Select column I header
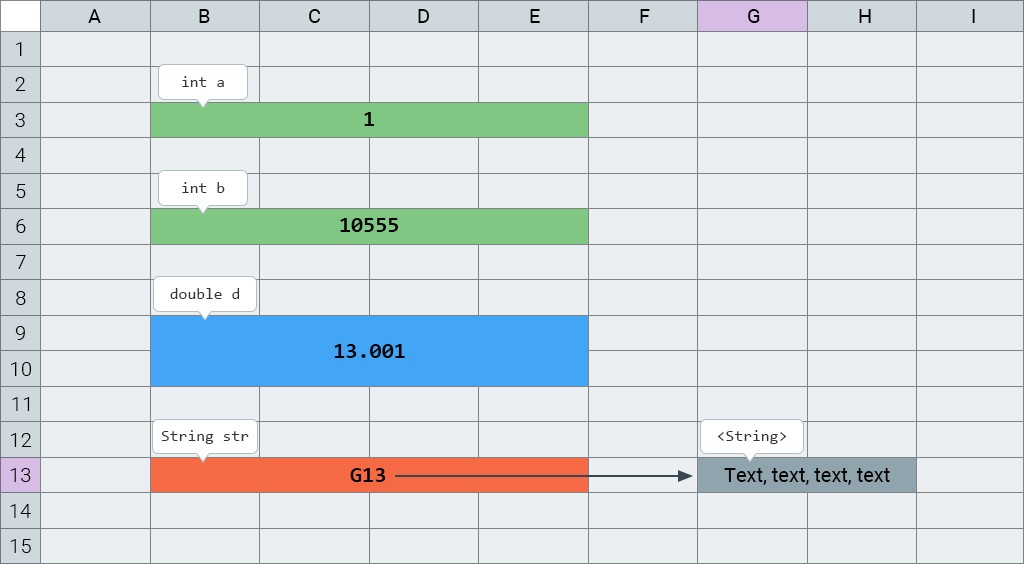Viewport: 1024px width, 564px height. pos(971,16)
